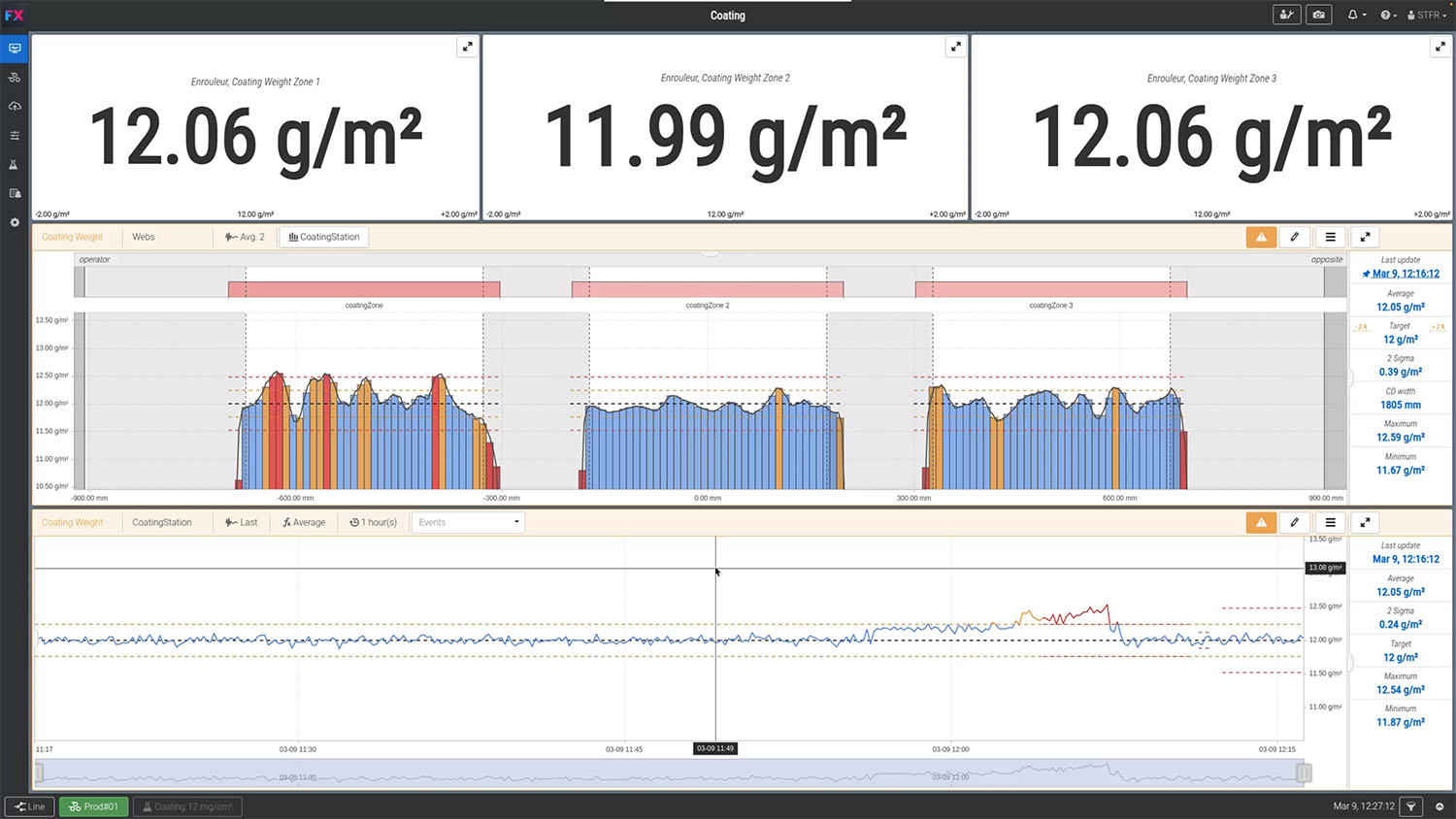Take a snapshot with camera icon

coord(1318,15)
